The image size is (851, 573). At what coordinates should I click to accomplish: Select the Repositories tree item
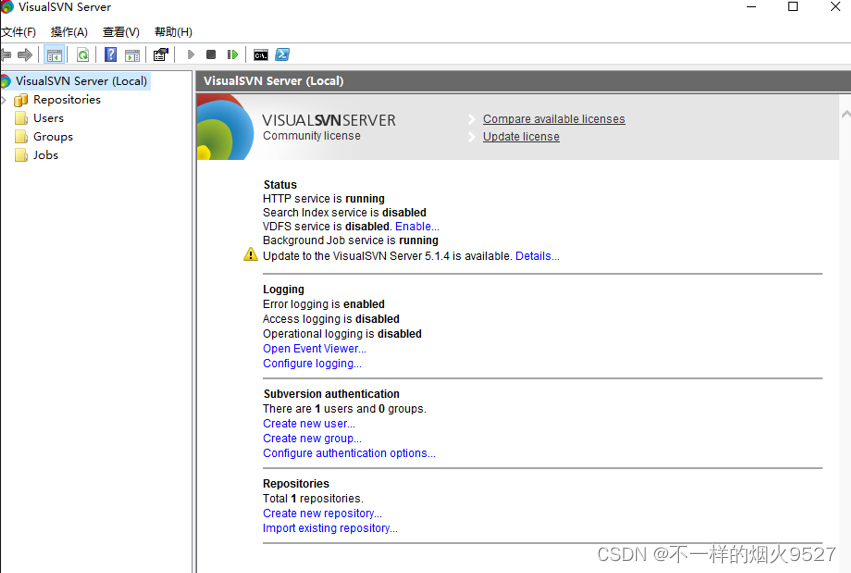click(x=67, y=100)
